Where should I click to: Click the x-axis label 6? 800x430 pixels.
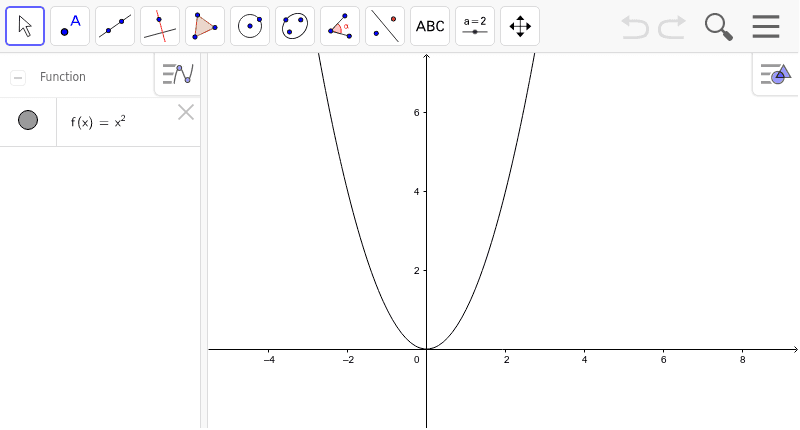[x=663, y=360]
